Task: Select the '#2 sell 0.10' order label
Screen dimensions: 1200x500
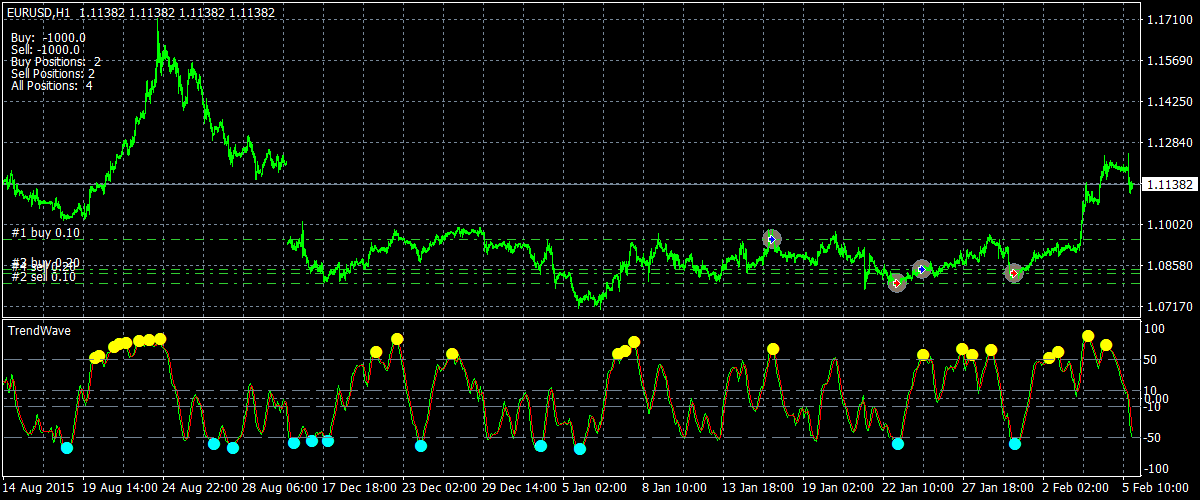Action: (x=44, y=276)
